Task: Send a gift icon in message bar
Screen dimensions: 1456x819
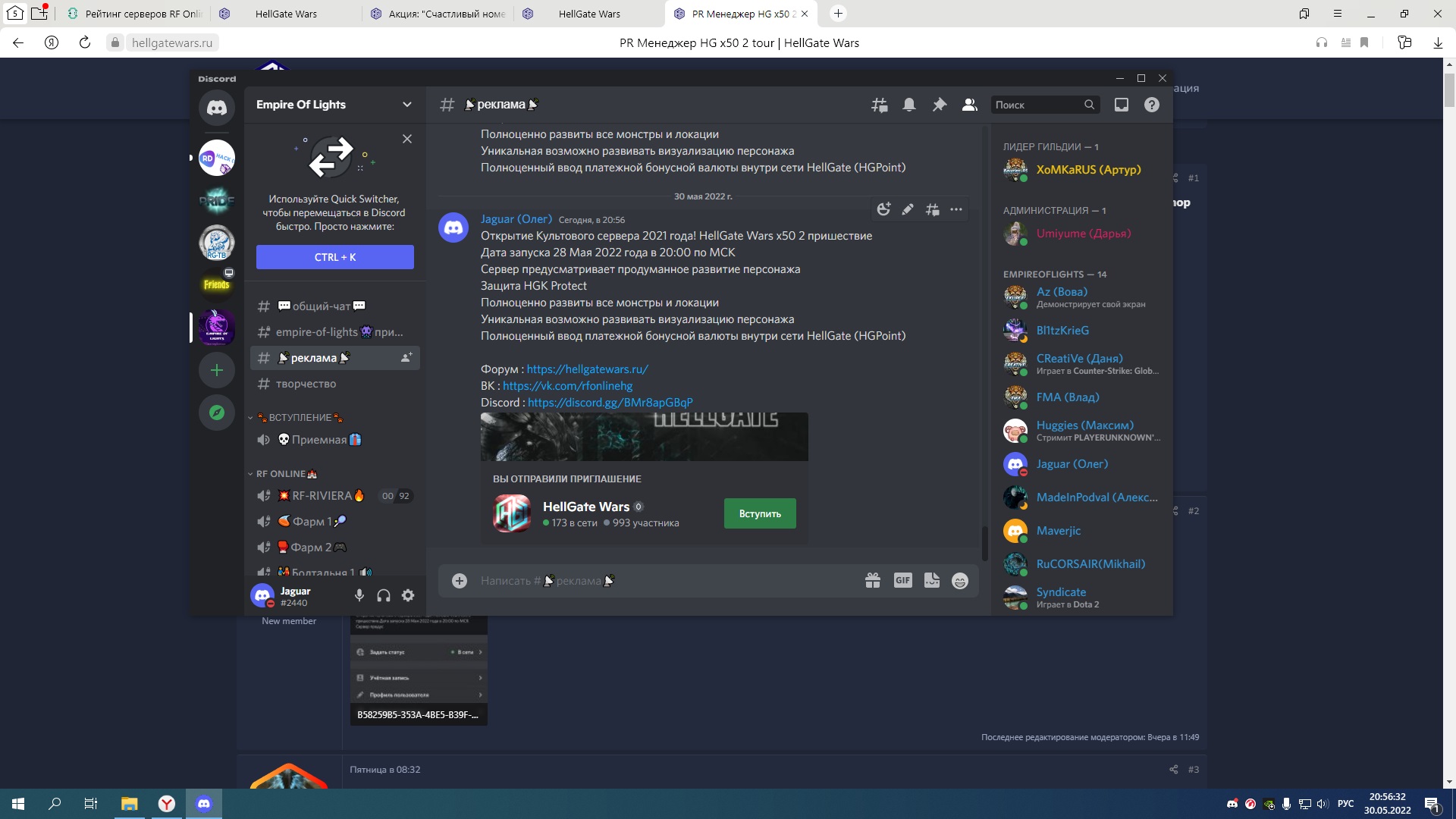Action: (873, 581)
